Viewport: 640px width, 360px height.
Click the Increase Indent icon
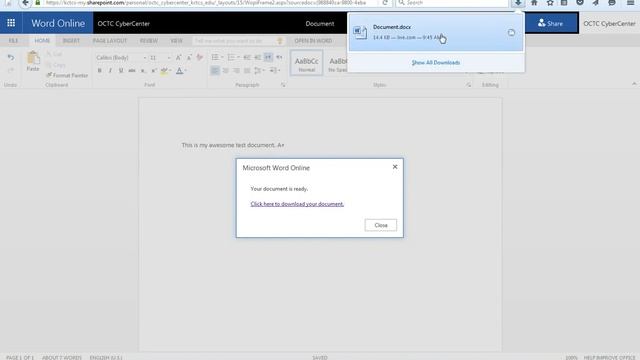click(258, 58)
